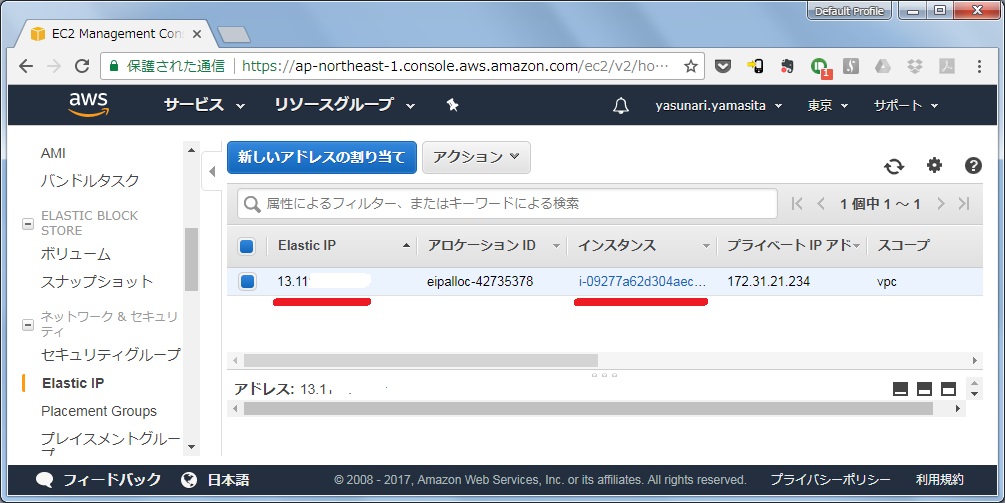
Task: Select the half-height detail pane layout icon
Action: coord(924,389)
